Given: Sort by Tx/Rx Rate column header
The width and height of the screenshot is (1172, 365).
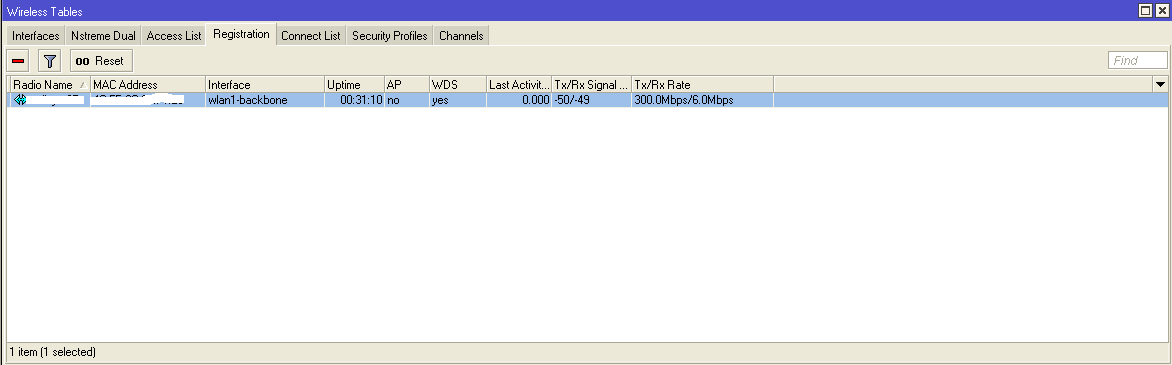Looking at the screenshot, I should click(703, 85).
